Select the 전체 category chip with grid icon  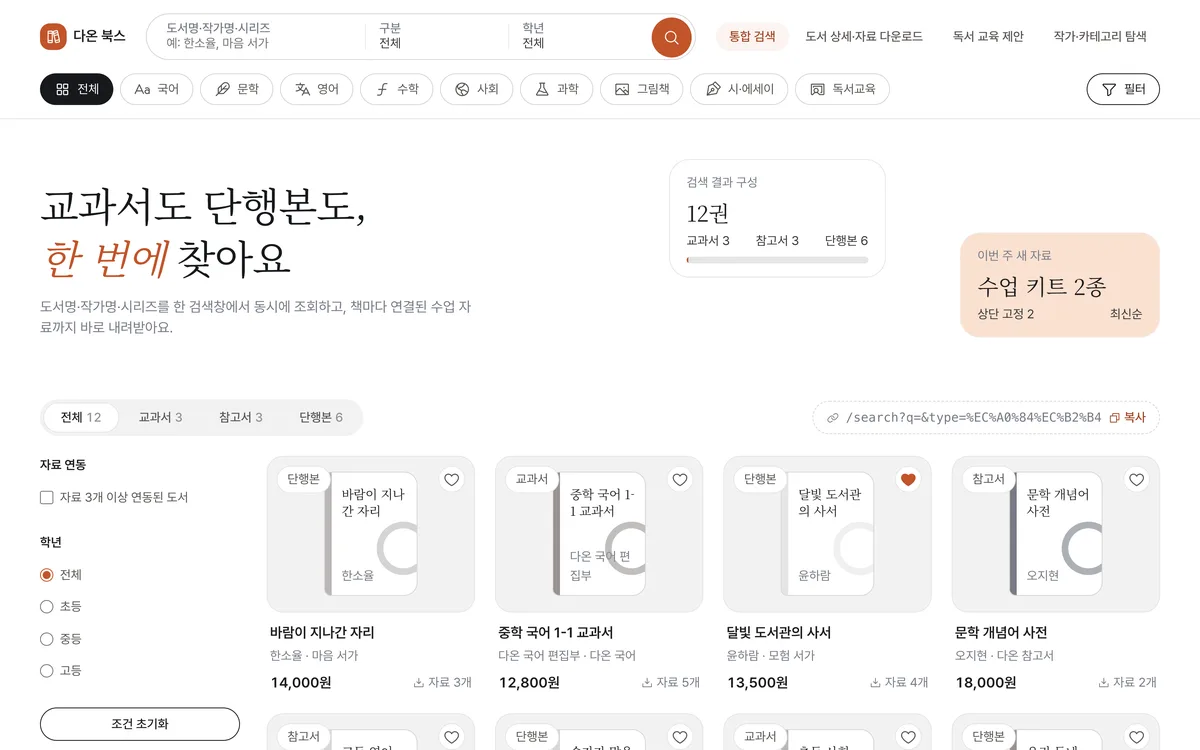77,89
